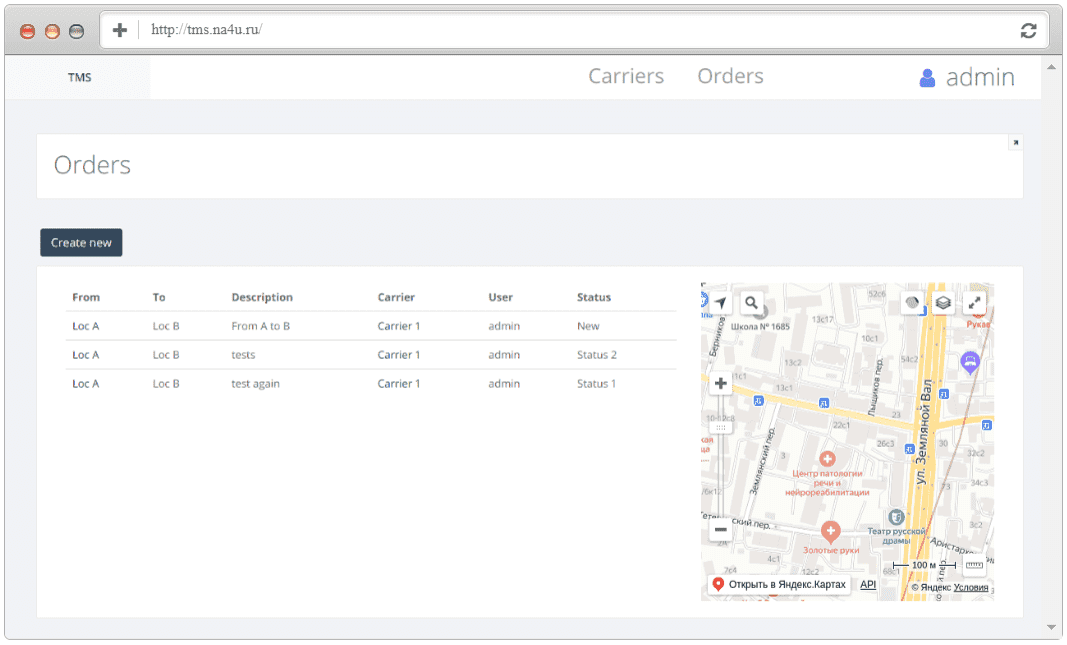Sort by Description column header

(x=262, y=297)
